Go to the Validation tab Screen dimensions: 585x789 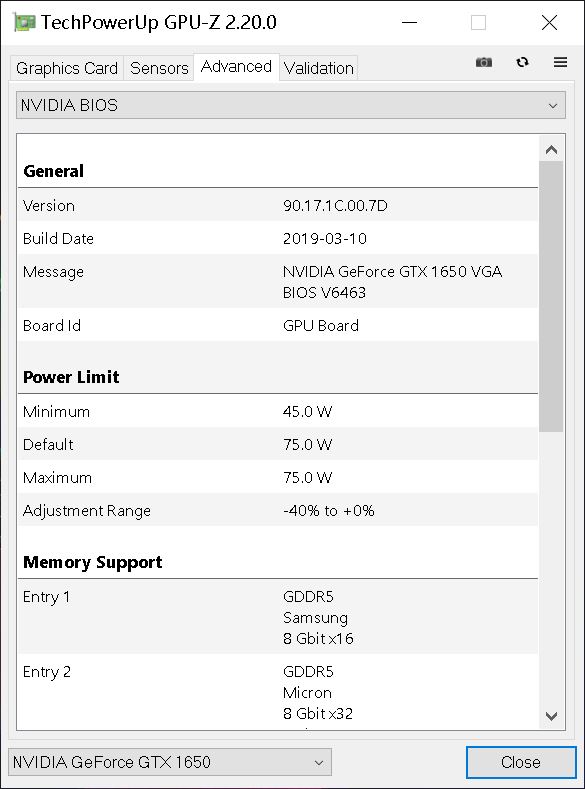click(x=318, y=68)
